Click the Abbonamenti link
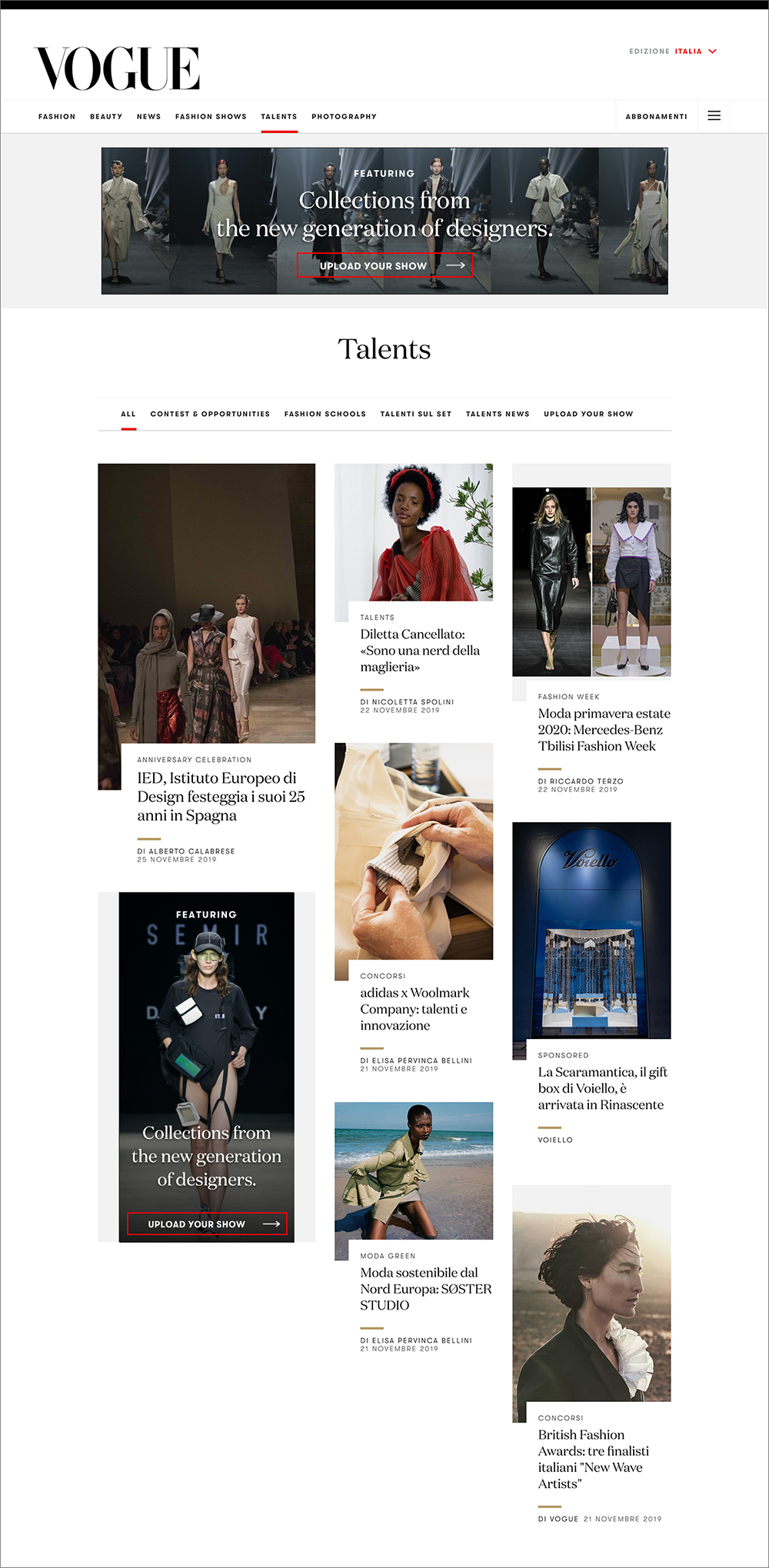This screenshot has width=769, height=1568. [x=656, y=117]
